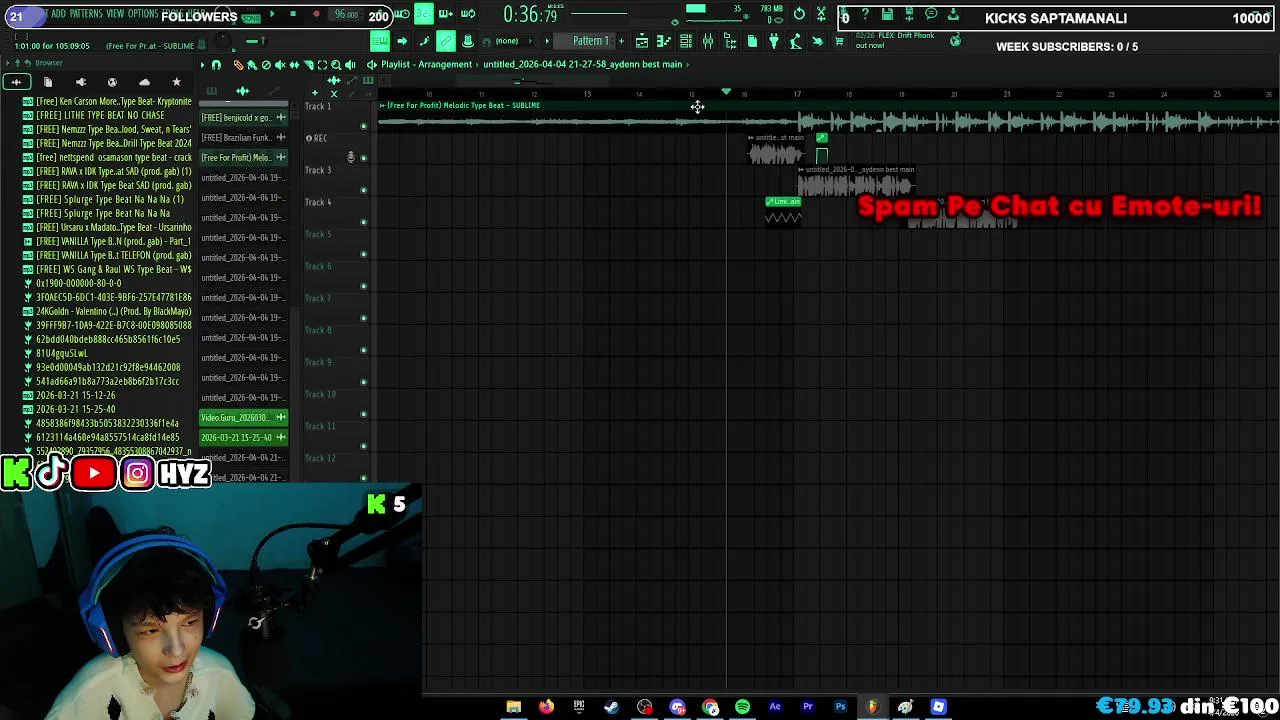Mute Track 3 using its green dot
This screenshot has width=1280, height=720.
(363, 190)
